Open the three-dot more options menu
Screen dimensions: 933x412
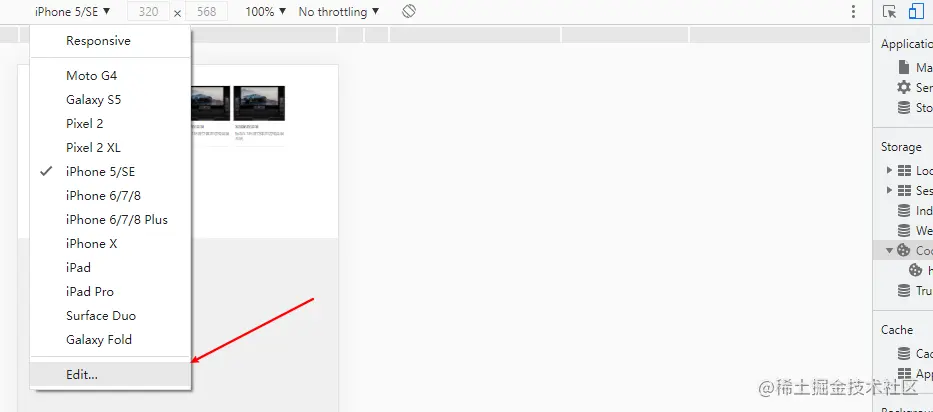point(853,11)
